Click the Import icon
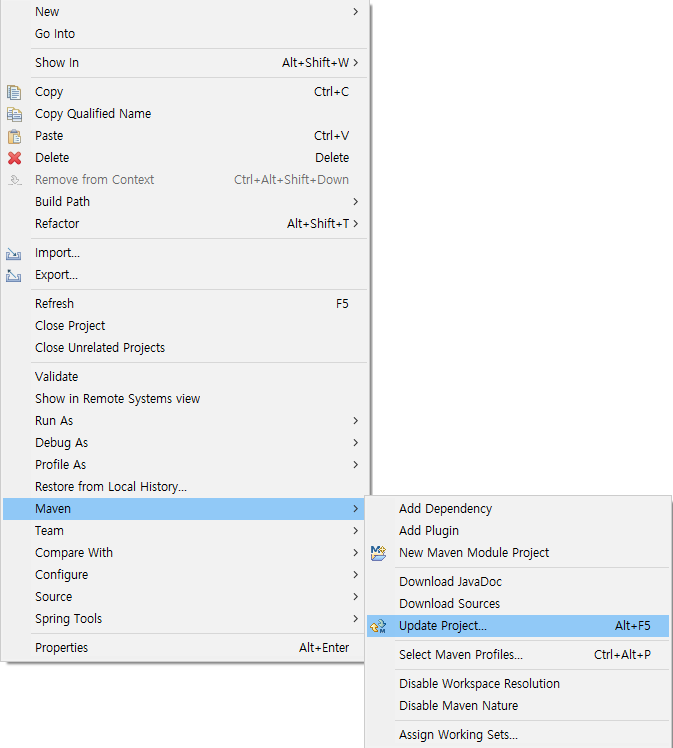Viewport: 673px width, 748px height. click(13, 253)
